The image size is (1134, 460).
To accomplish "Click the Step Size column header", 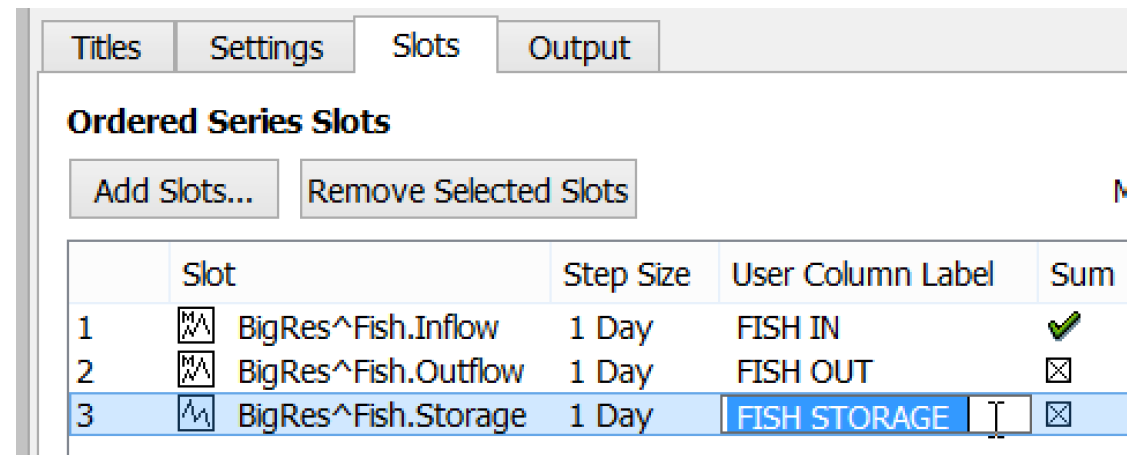I will tap(626, 273).
